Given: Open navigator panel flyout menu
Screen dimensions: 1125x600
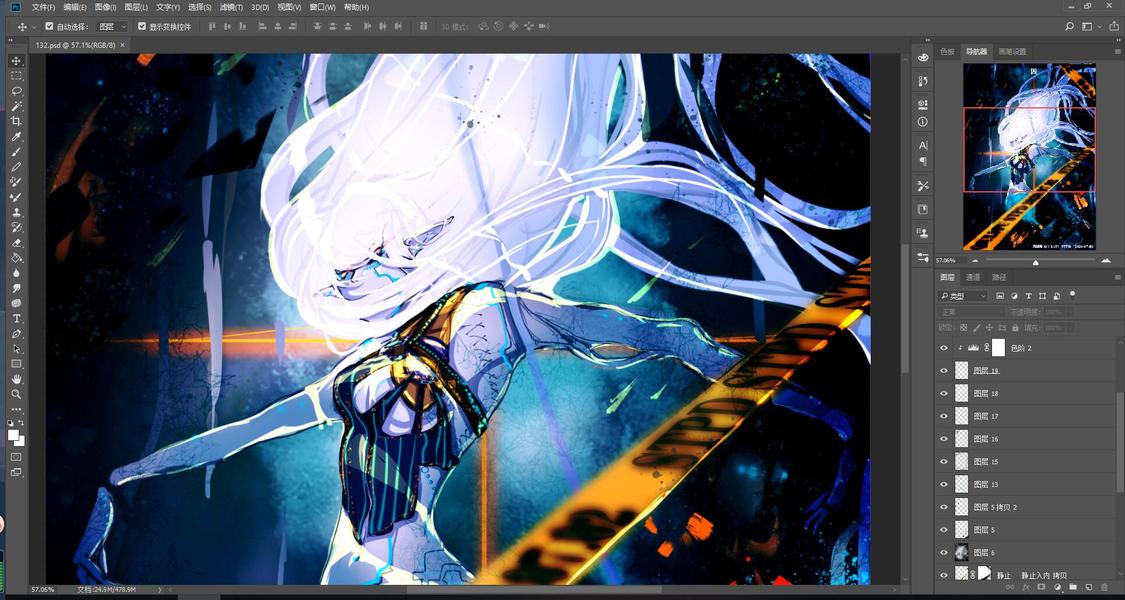Looking at the screenshot, I should [1116, 52].
